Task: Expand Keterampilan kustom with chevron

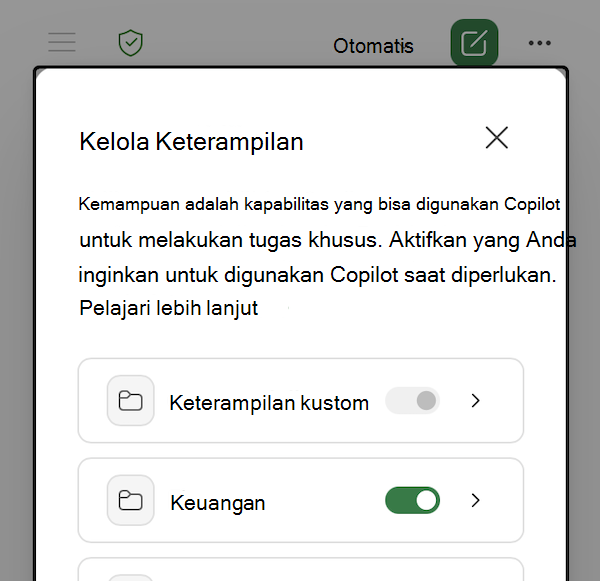Action: coord(476,400)
